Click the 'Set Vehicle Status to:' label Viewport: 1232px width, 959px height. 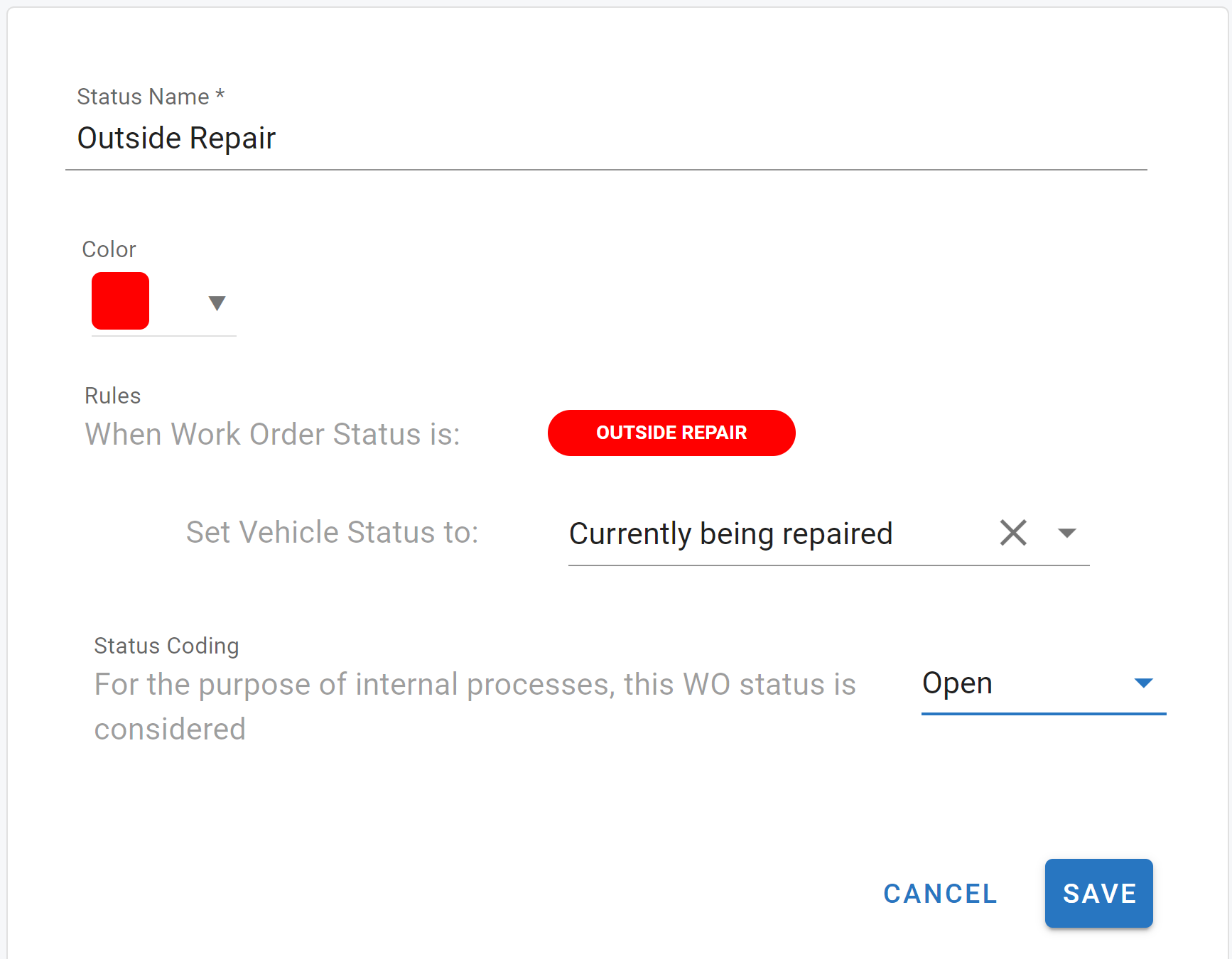(x=332, y=532)
